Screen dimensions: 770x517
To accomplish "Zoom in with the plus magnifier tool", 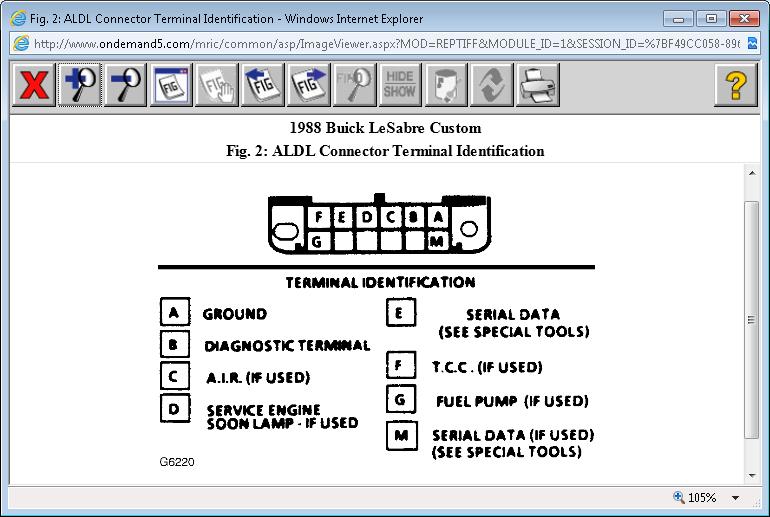I will (80, 85).
